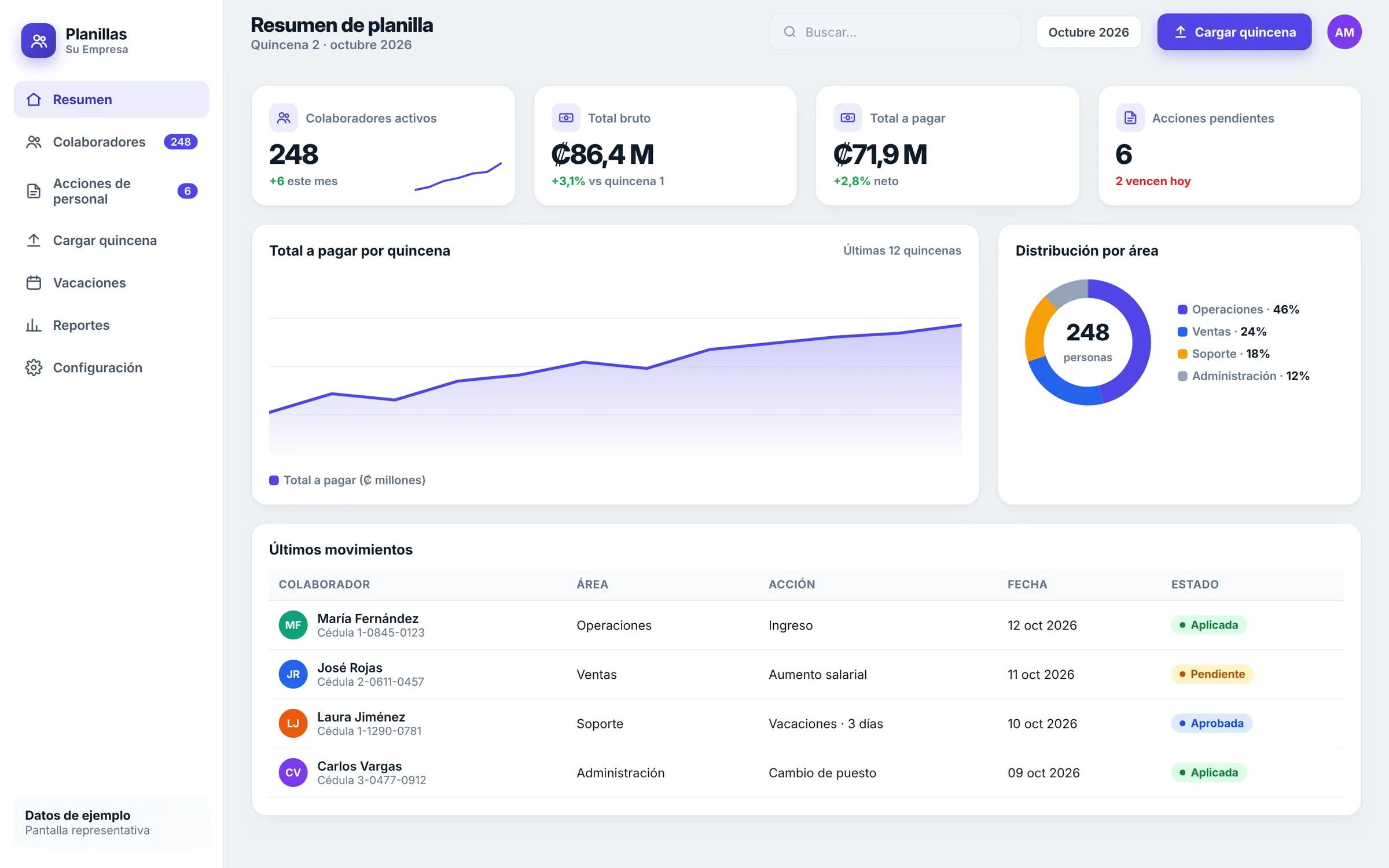Viewport: 1389px width, 868px height.
Task: Click the FECHA column header
Action: (x=1027, y=584)
